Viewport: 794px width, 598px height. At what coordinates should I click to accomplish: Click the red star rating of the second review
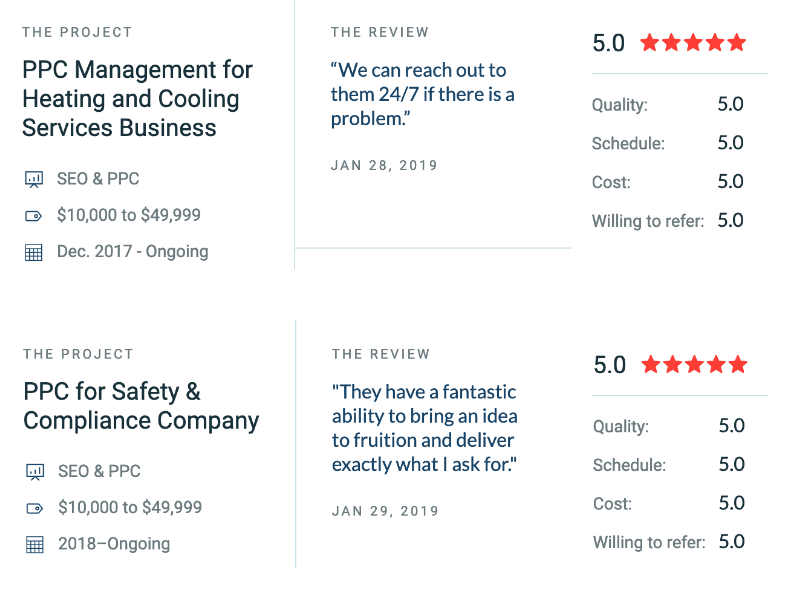click(694, 365)
